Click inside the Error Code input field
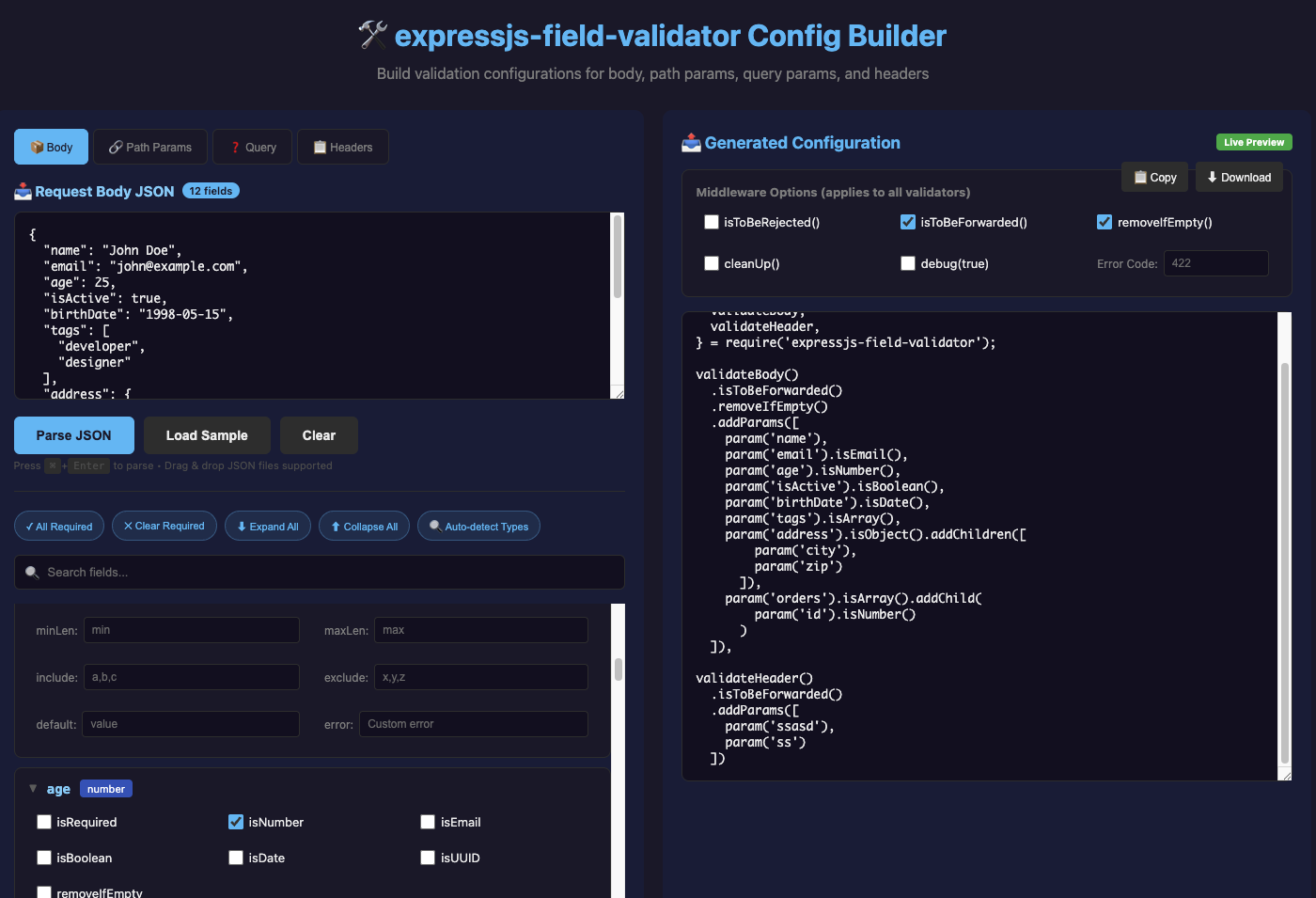The width and height of the screenshot is (1316, 898). 1215,263
